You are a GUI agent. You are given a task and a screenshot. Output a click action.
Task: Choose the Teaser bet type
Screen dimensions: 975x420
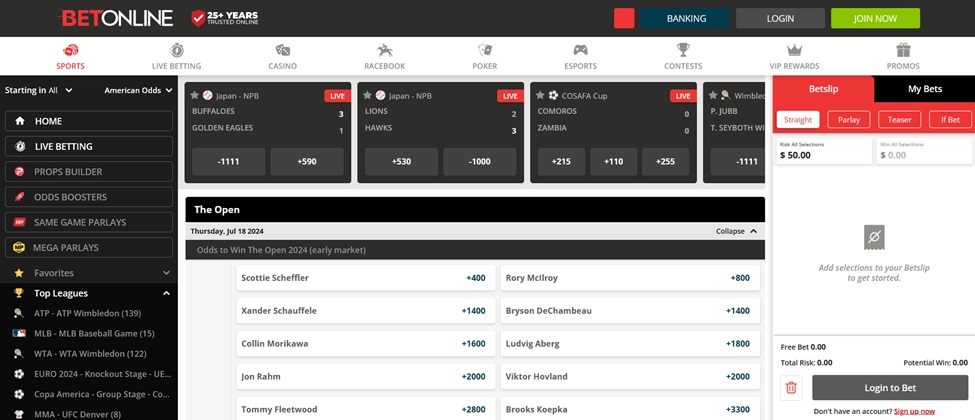pos(899,120)
